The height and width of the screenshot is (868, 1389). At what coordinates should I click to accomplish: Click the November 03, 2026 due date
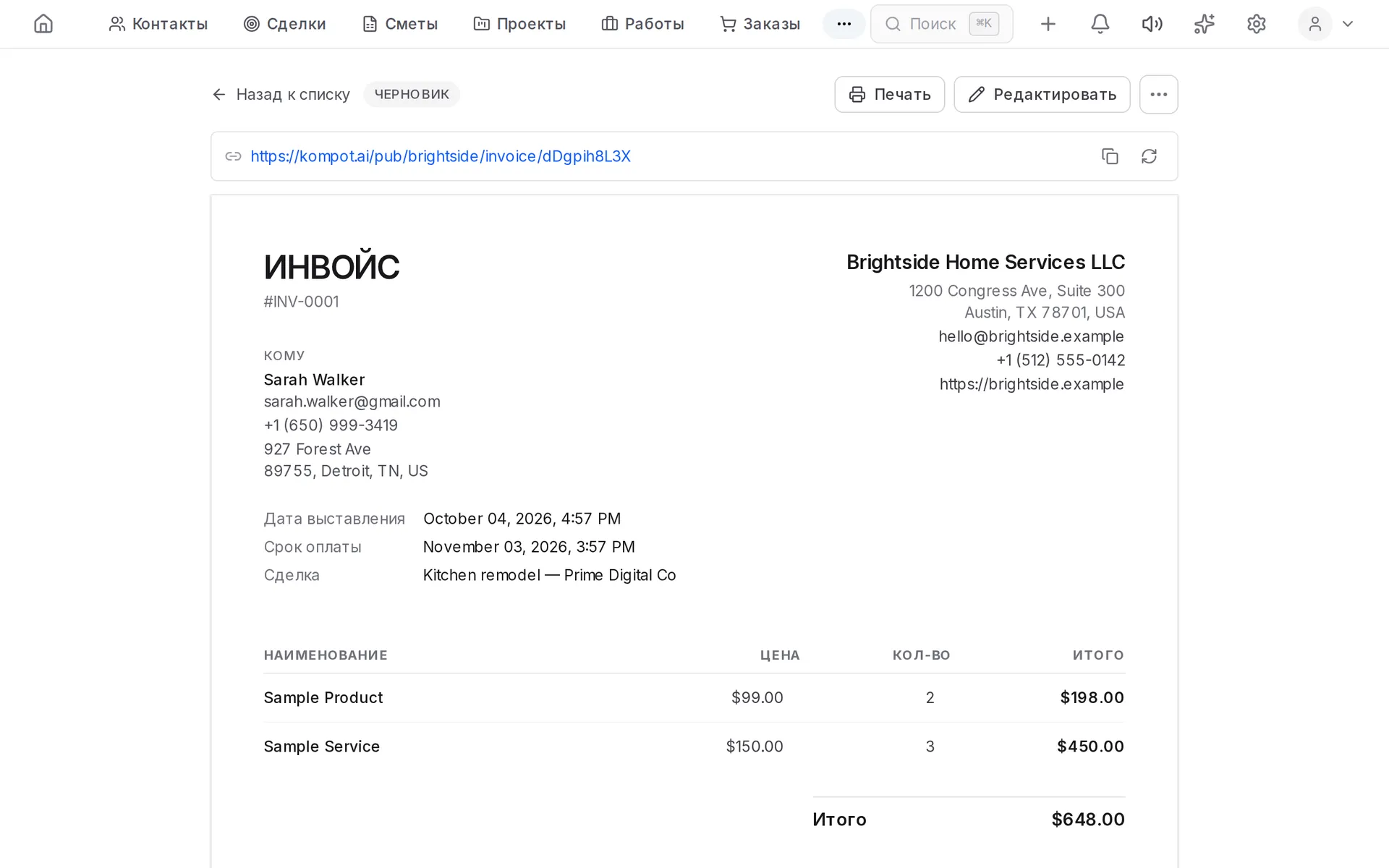(x=529, y=547)
